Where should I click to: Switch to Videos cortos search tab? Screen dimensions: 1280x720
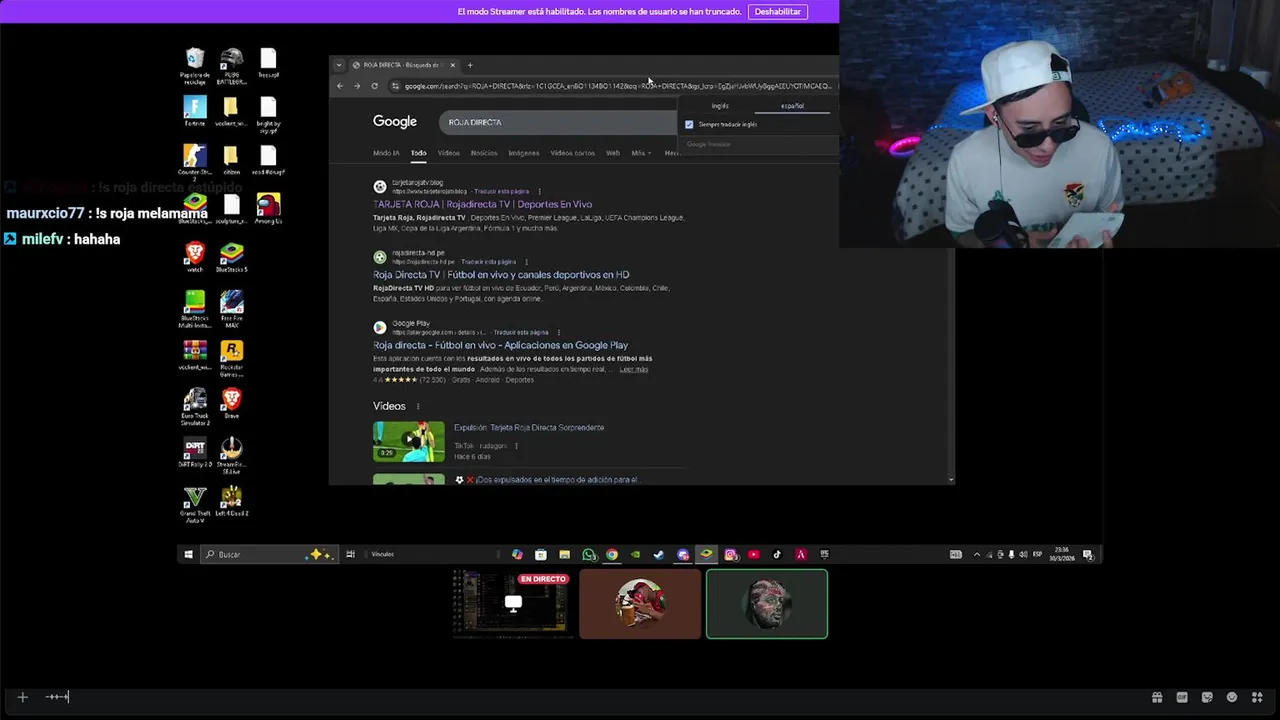pos(572,153)
